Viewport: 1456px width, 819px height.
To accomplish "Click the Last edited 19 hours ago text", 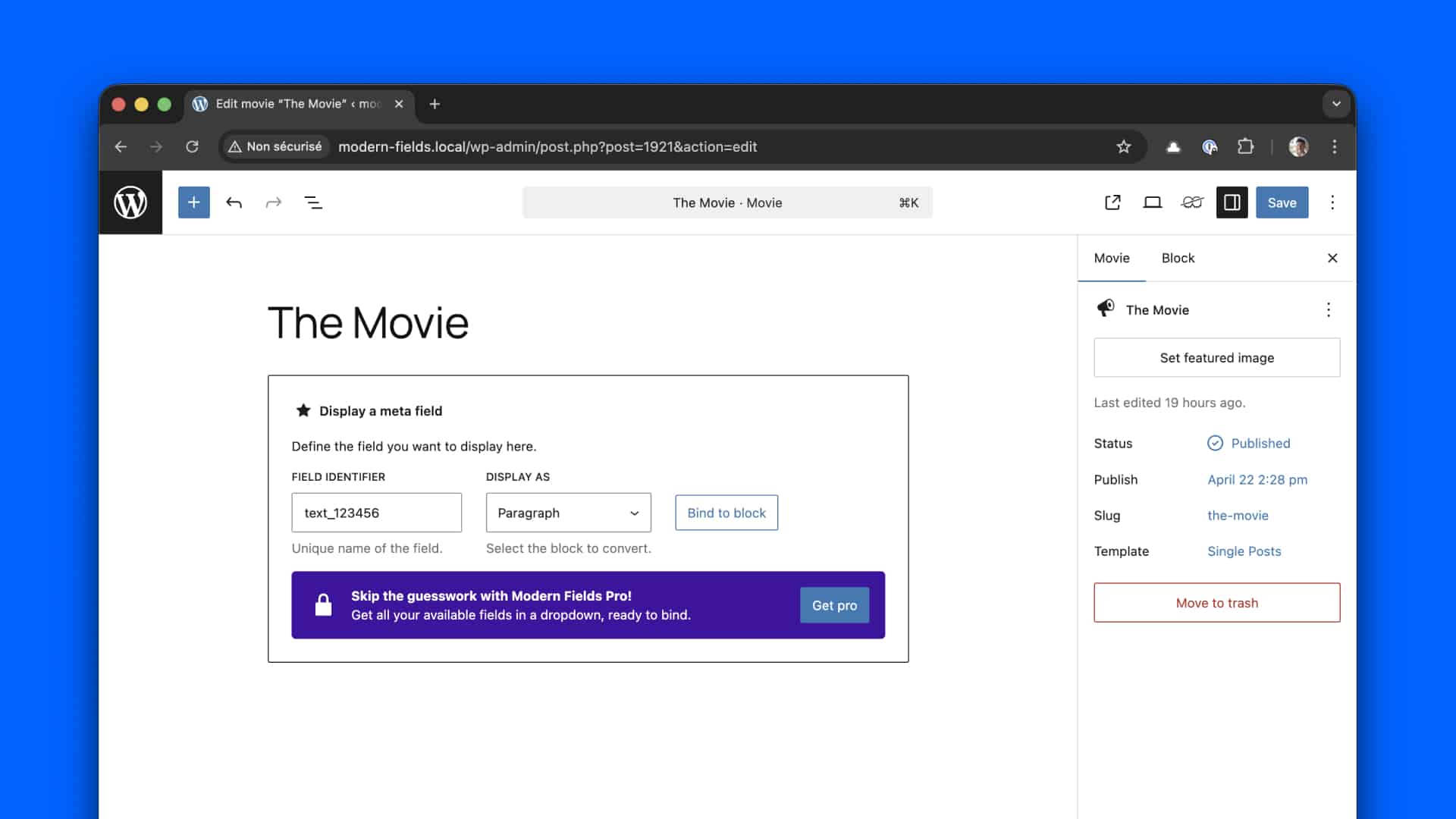I will pos(1169,403).
